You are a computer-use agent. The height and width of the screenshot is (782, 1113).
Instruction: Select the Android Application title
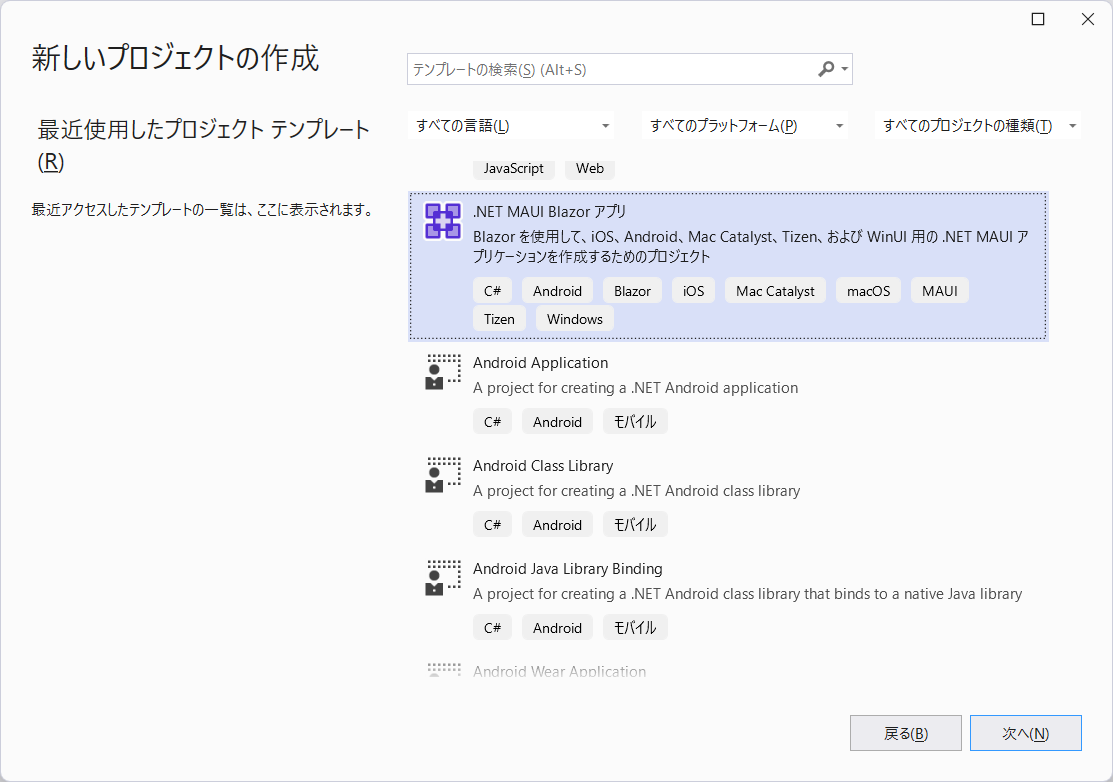coord(540,363)
